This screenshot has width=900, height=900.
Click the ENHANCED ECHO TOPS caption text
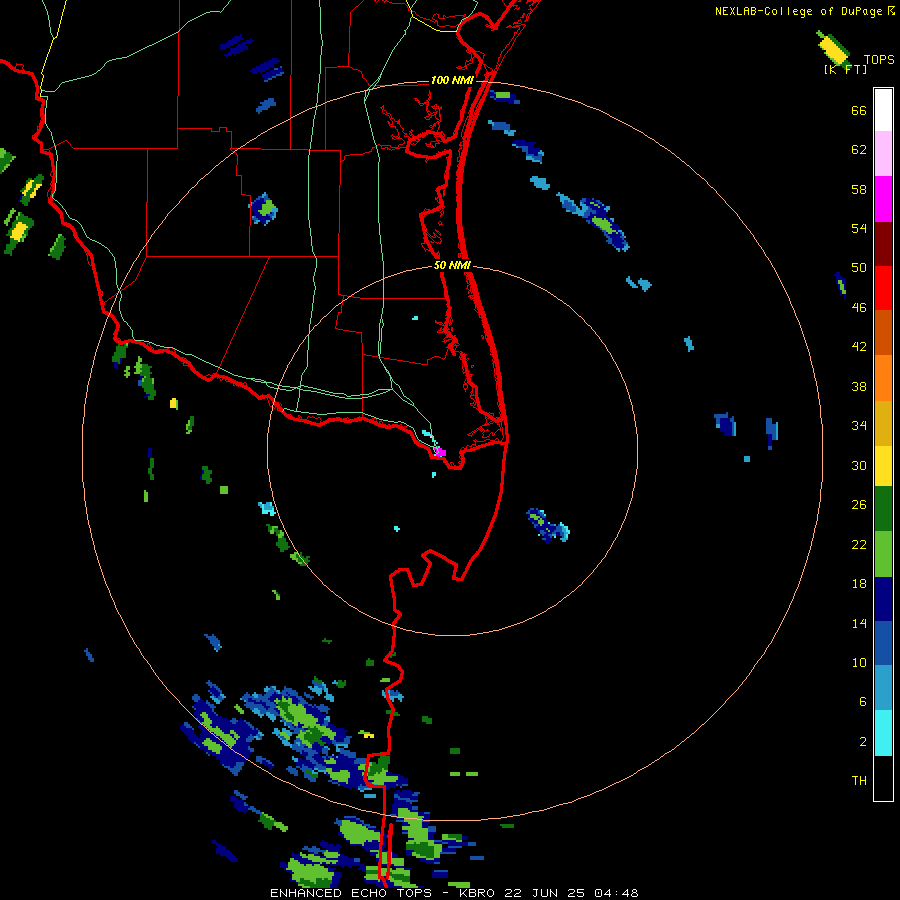tap(351, 893)
